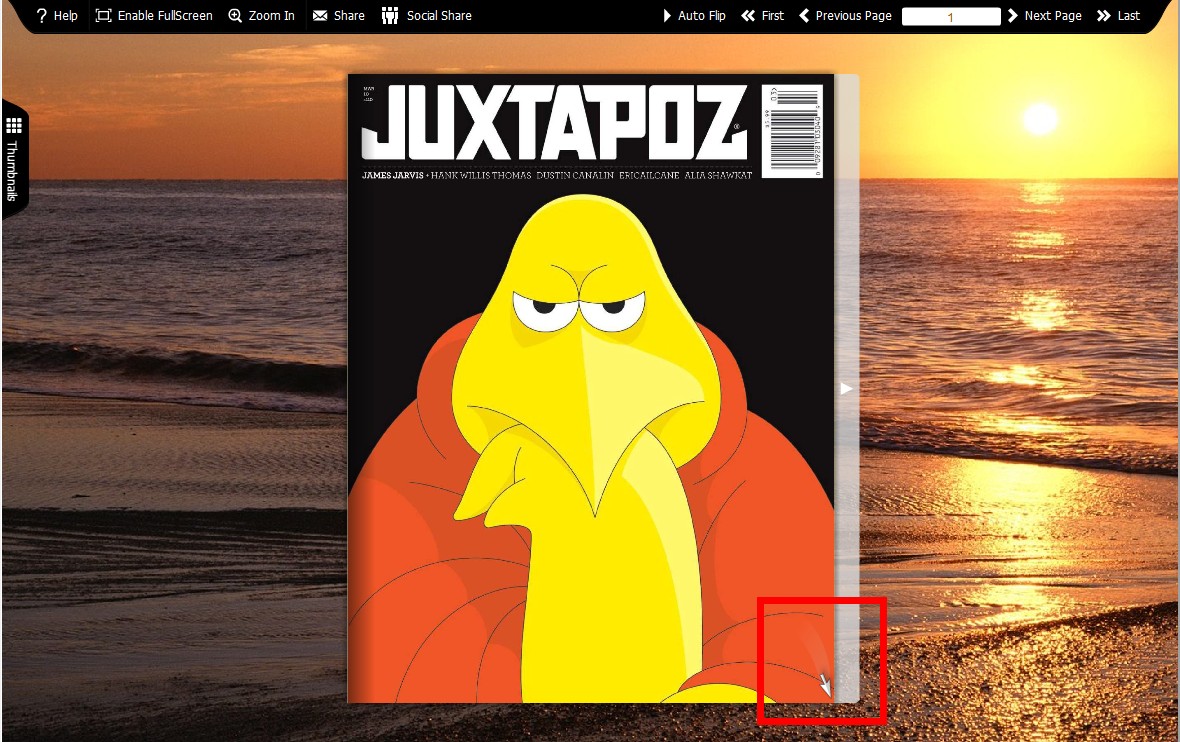The height and width of the screenshot is (742, 1180).
Task: Go back using Previous Page label
Action: click(x=853, y=16)
